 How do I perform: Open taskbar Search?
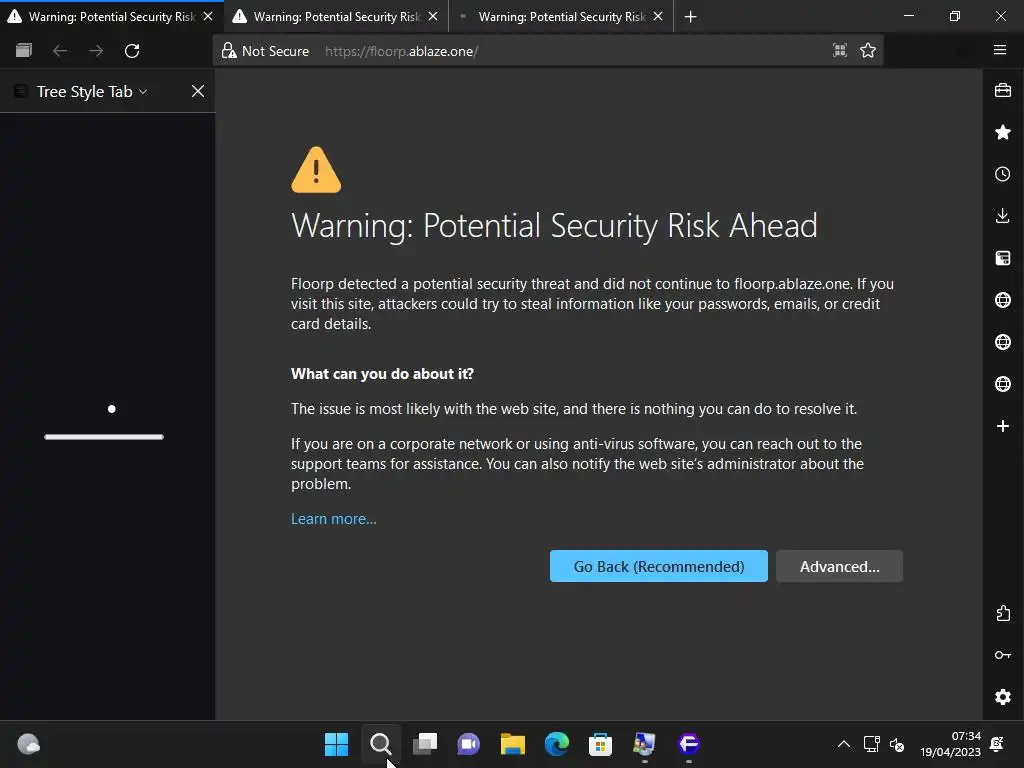[x=381, y=744]
